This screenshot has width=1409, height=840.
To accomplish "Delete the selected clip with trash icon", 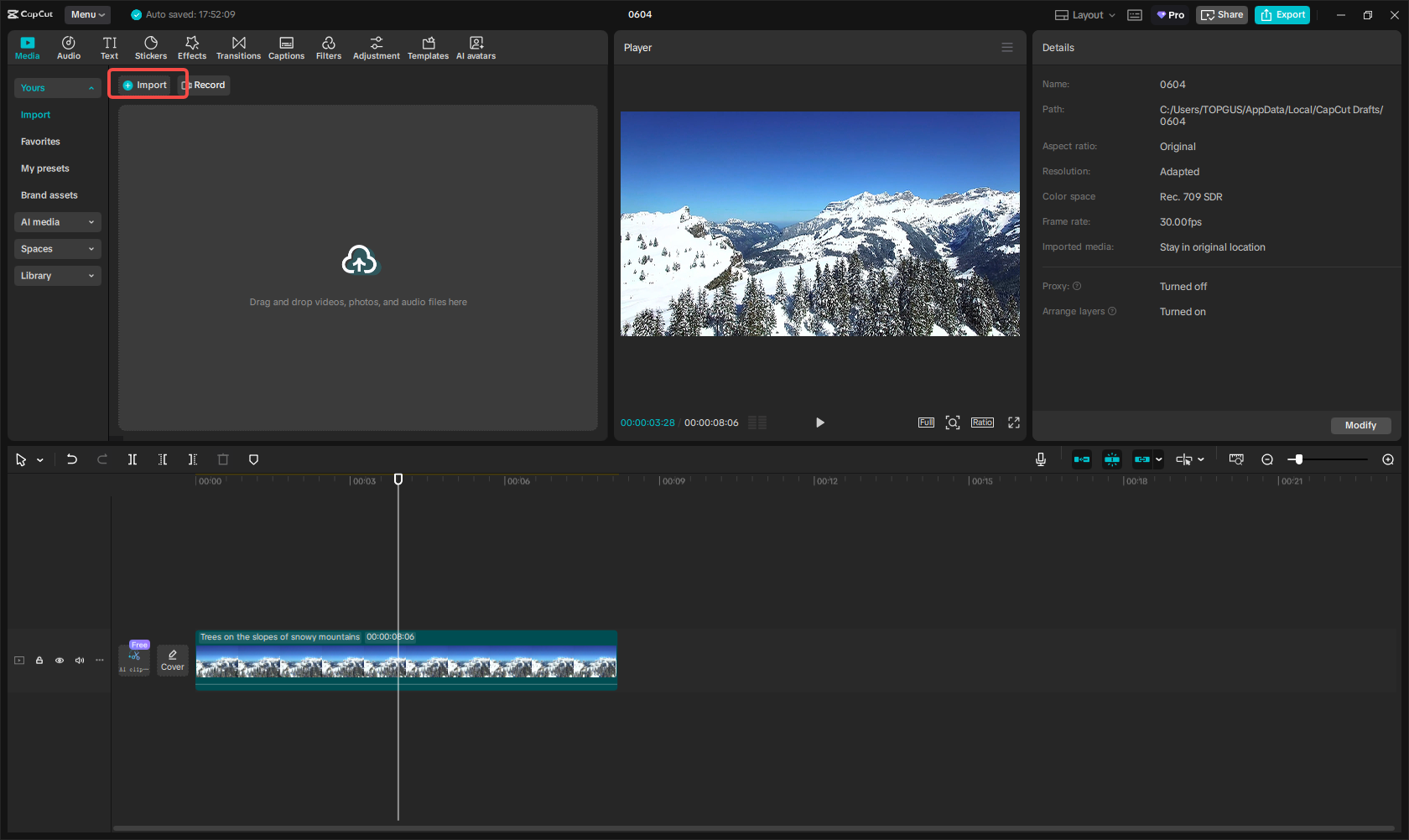I will click(223, 459).
